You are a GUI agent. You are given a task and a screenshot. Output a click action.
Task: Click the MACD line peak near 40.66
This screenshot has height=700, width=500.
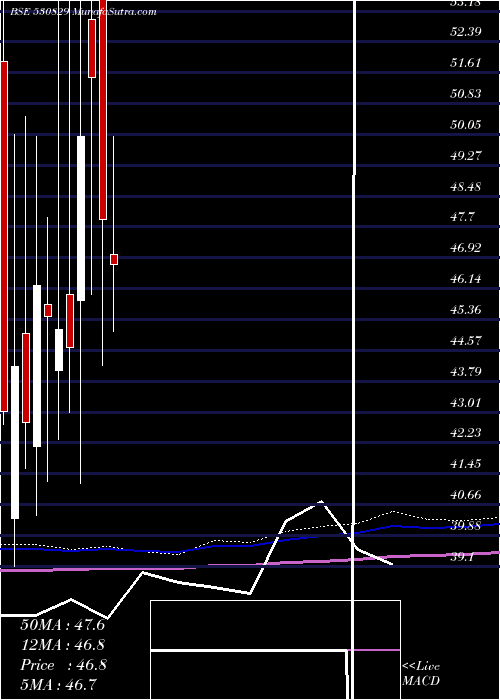coord(321,502)
